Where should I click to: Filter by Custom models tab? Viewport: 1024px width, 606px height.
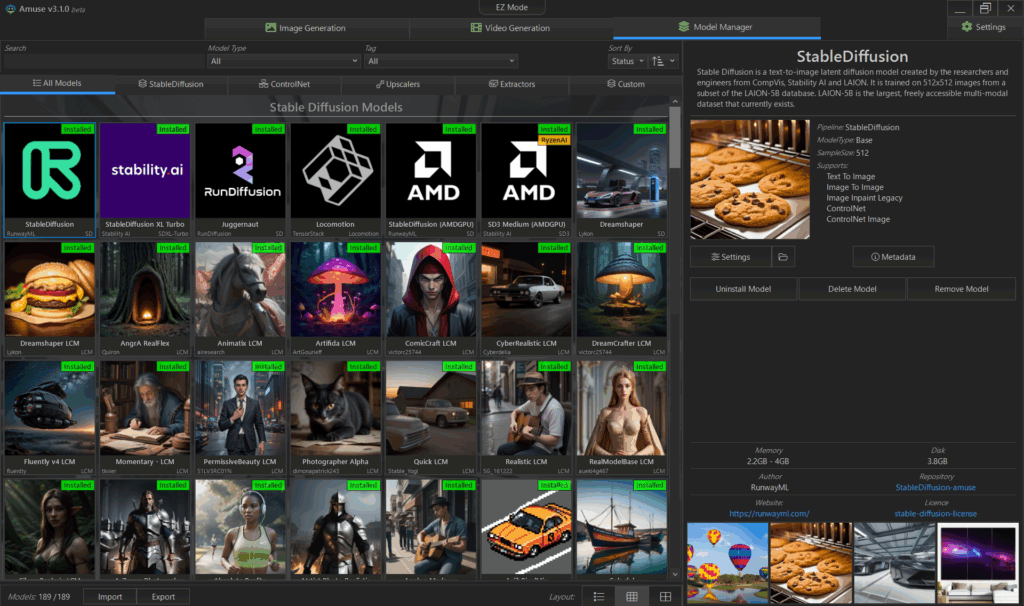pyautogui.click(x=626, y=84)
